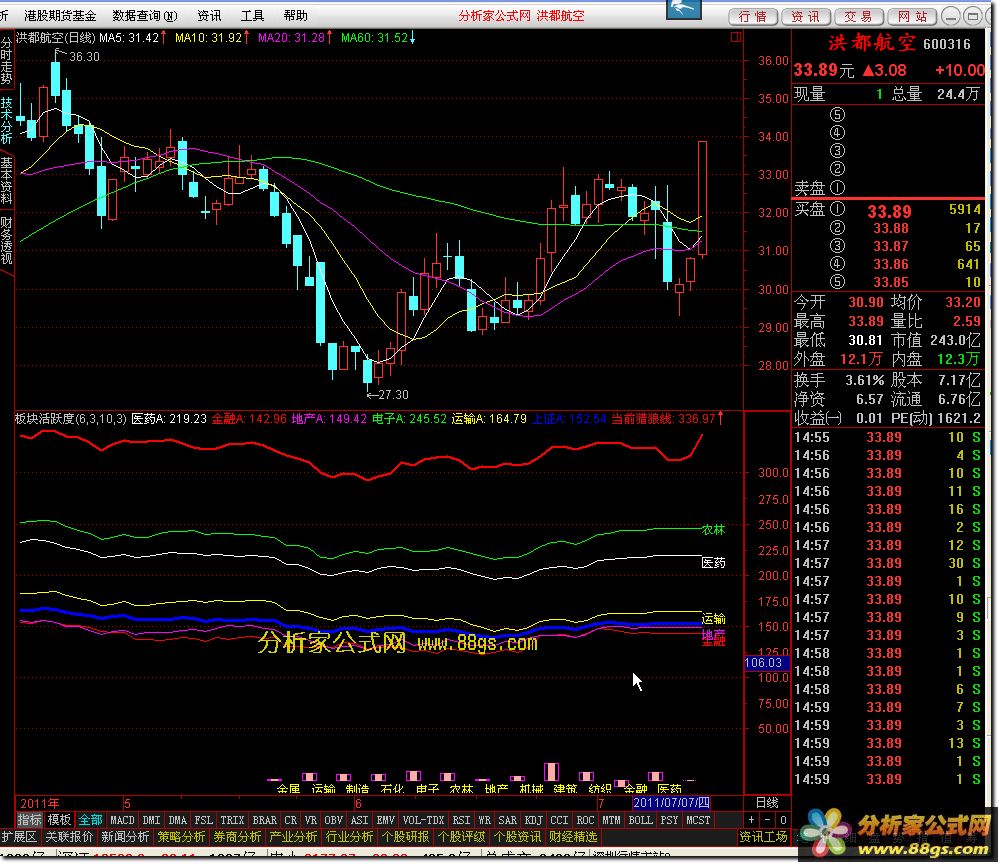Select the KDJ indicator

pos(534,820)
